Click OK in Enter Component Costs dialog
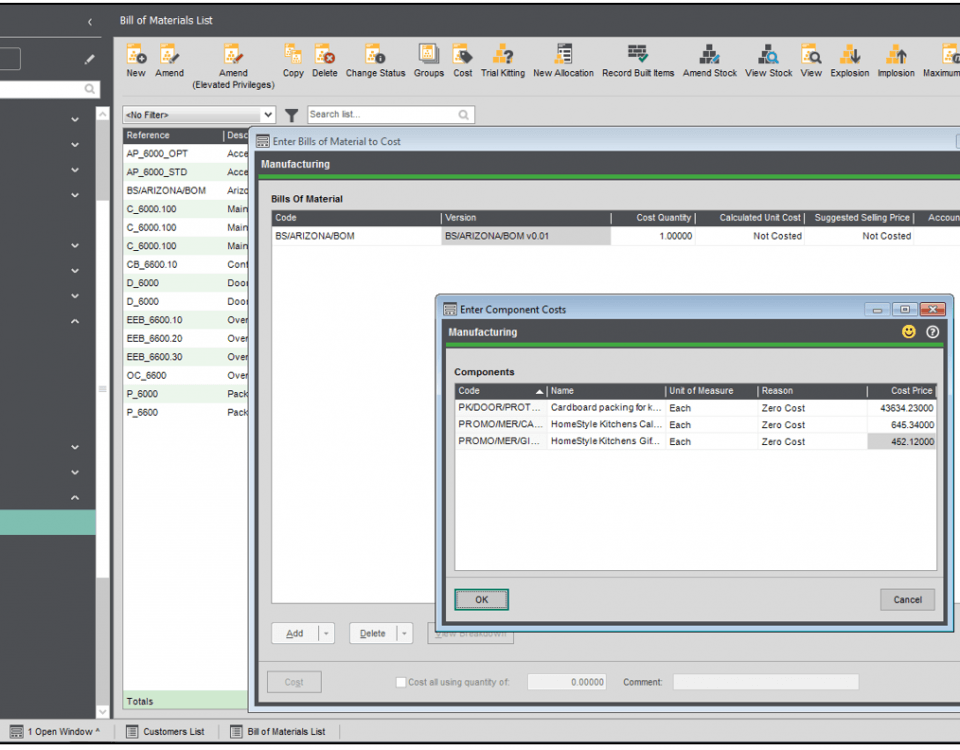This screenshot has width=960, height=750. tap(481, 600)
